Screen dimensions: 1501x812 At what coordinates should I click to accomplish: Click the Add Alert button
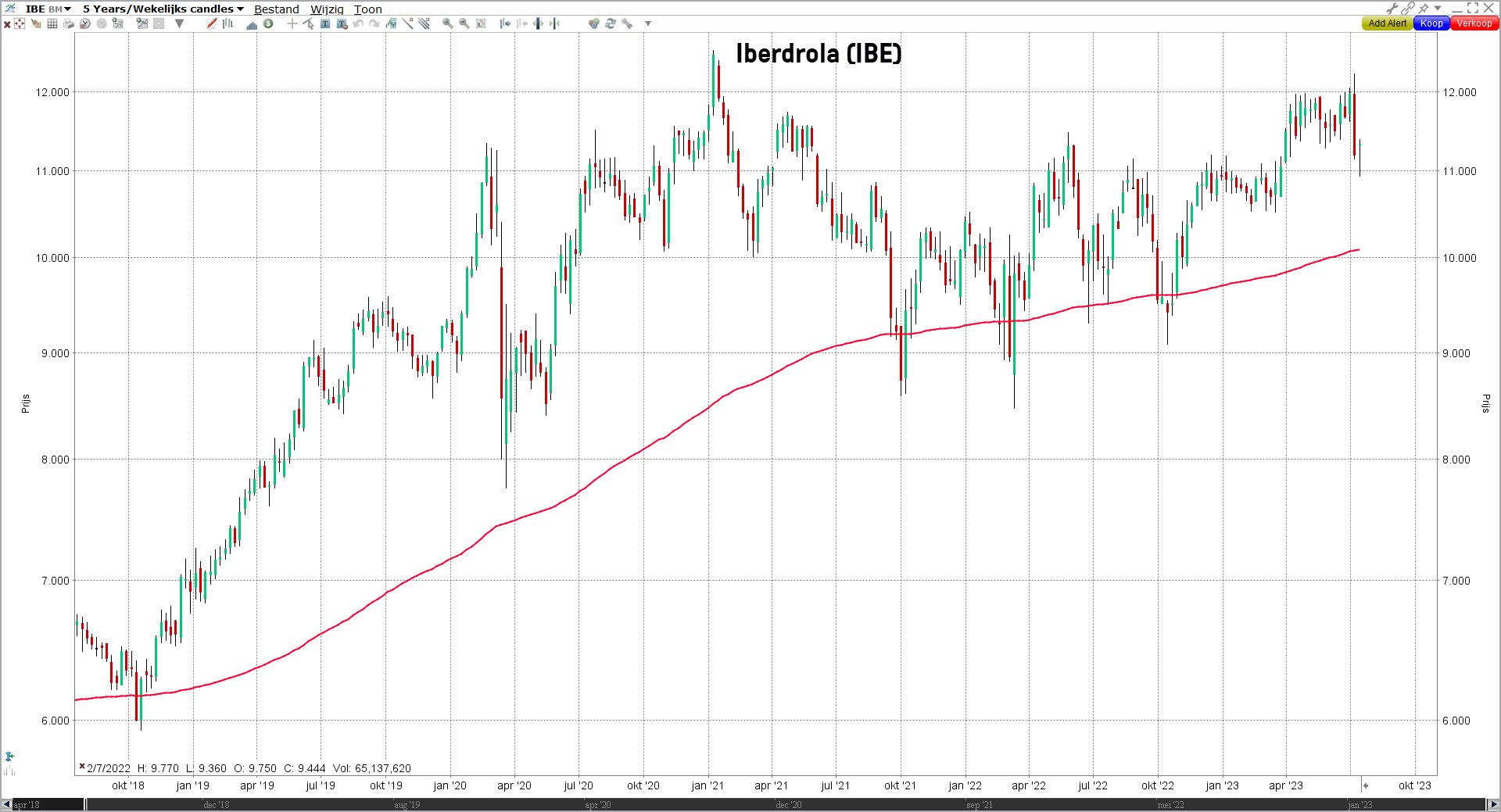(1388, 23)
